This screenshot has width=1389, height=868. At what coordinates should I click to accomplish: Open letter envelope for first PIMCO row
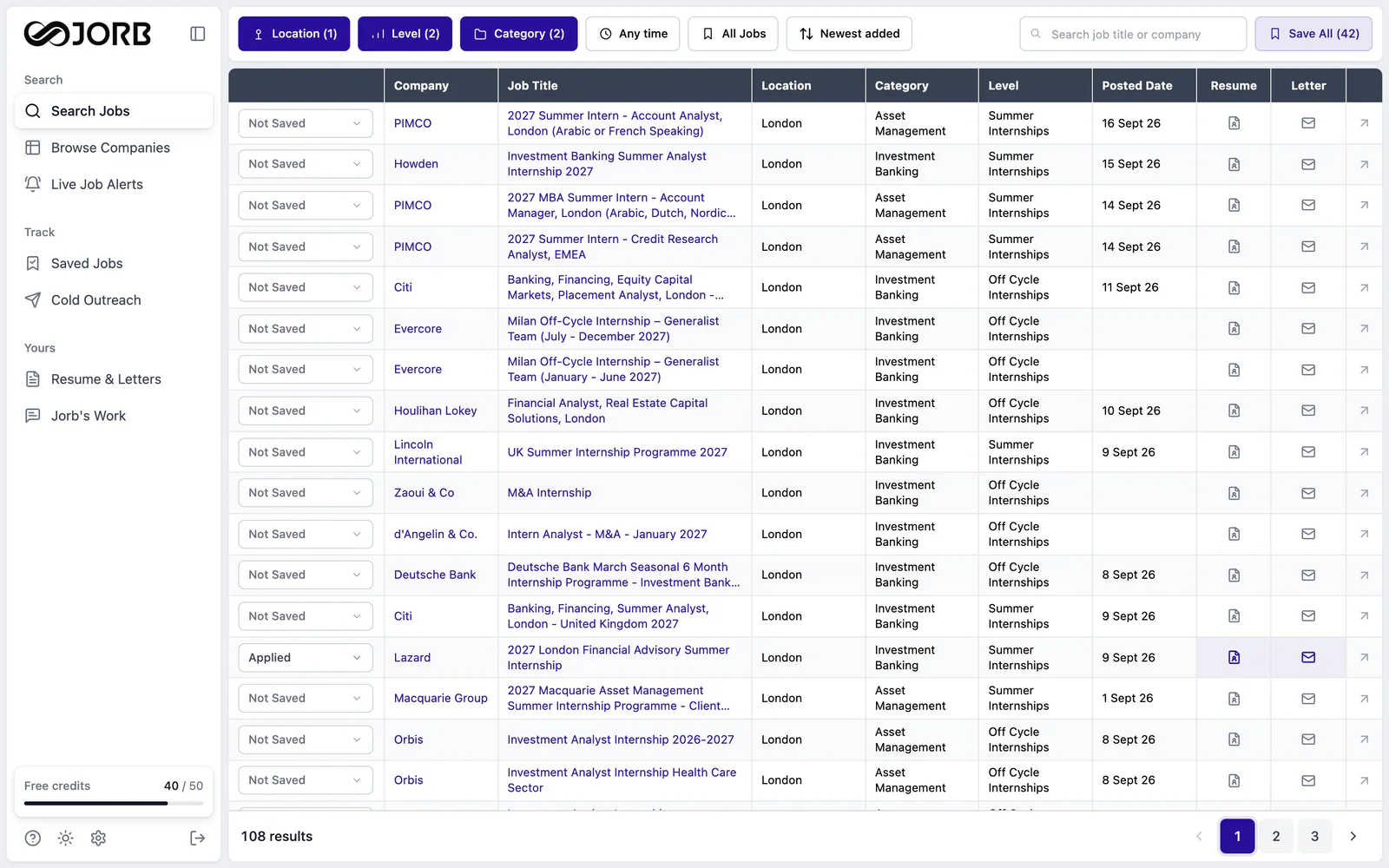click(x=1308, y=123)
